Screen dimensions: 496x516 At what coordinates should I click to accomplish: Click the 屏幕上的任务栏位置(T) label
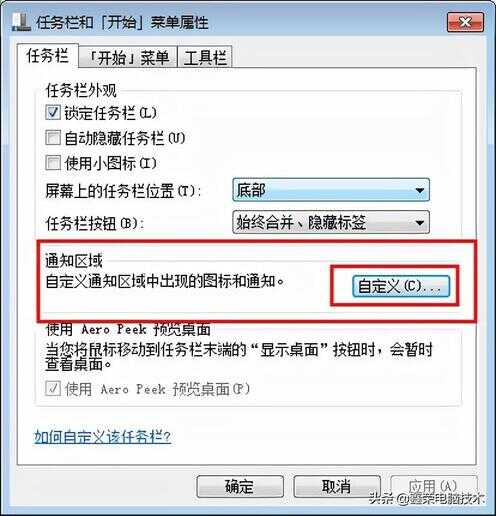coord(123,191)
